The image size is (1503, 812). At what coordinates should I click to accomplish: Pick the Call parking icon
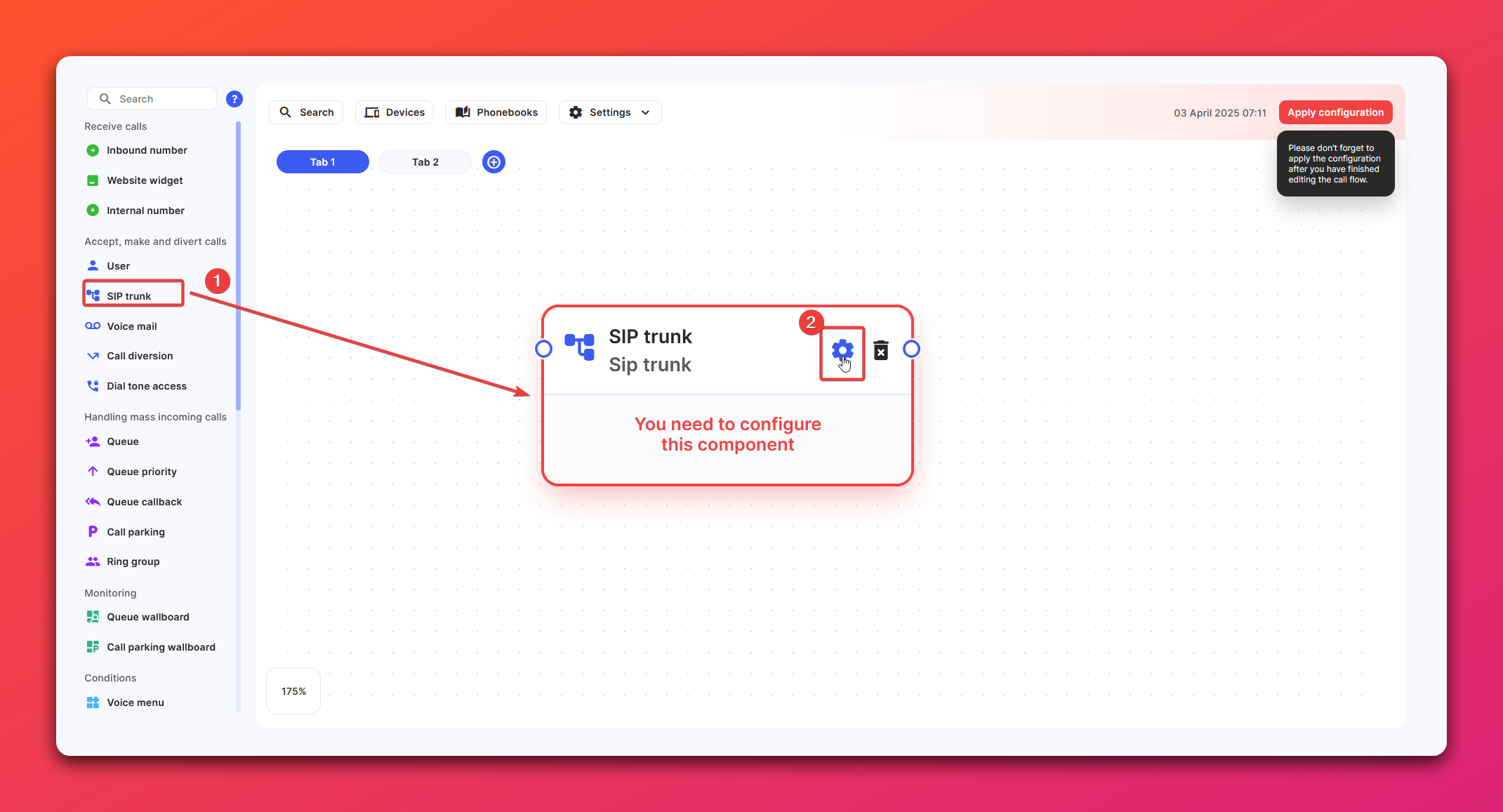click(93, 531)
